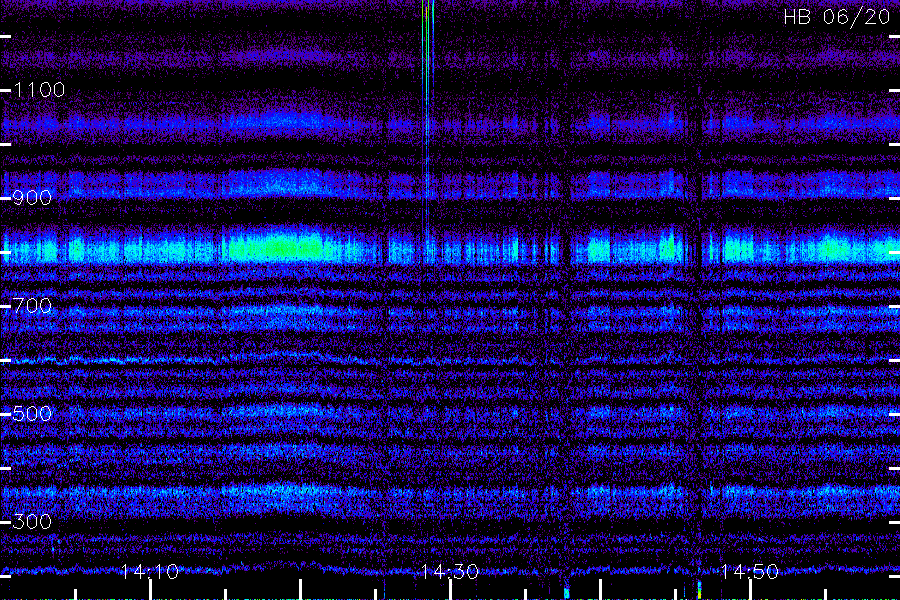
Task: Click the 1100 frequency axis label
Action: click(39, 90)
